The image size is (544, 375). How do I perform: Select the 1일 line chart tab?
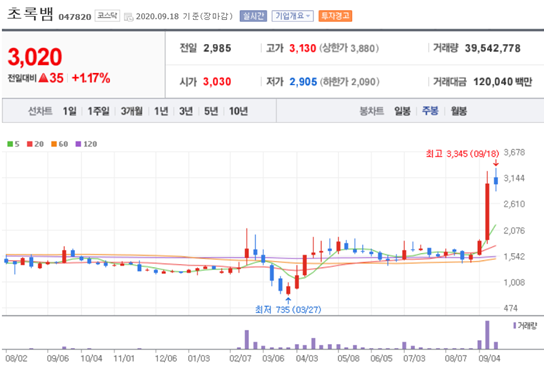69,111
